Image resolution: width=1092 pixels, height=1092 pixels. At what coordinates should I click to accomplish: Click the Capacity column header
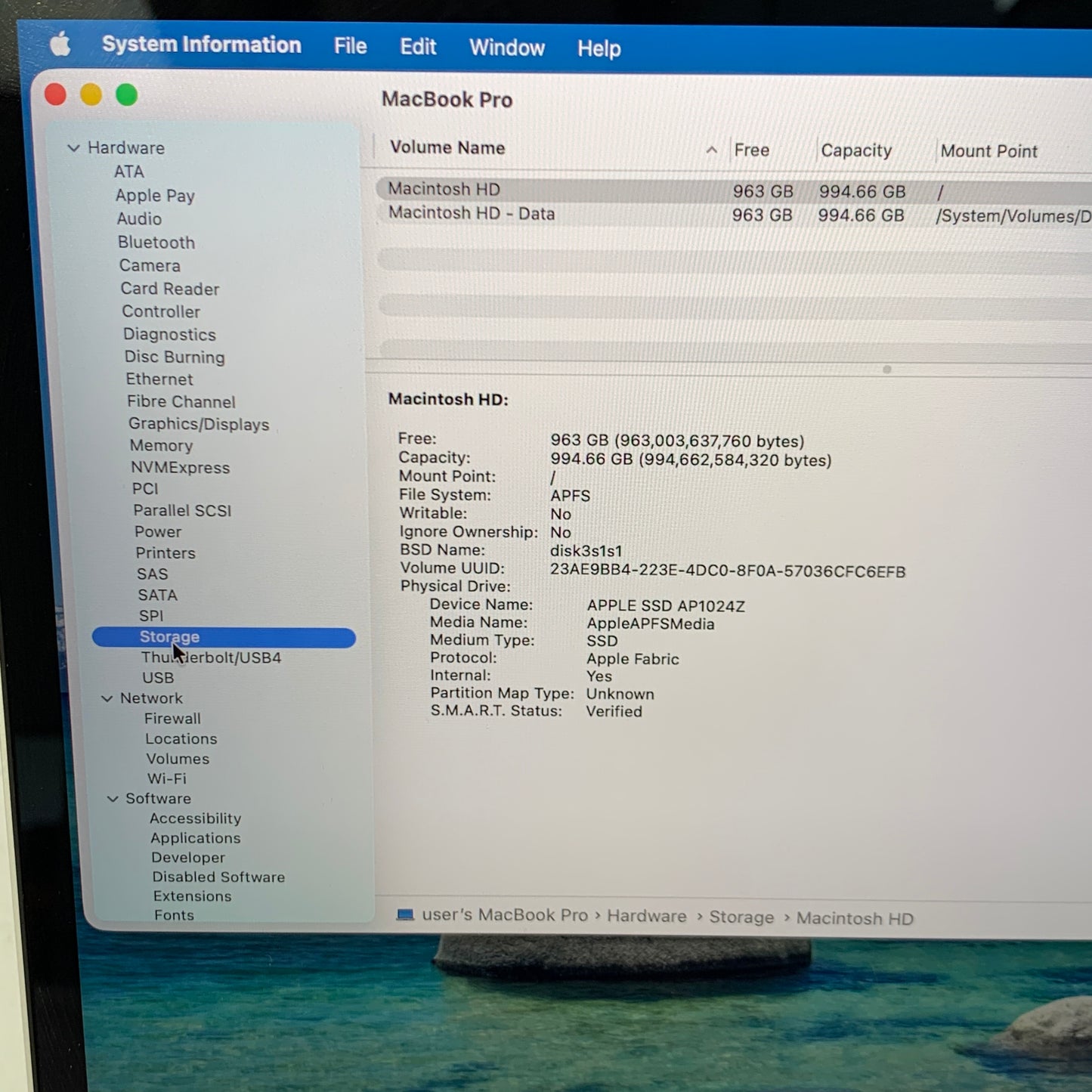(x=855, y=150)
